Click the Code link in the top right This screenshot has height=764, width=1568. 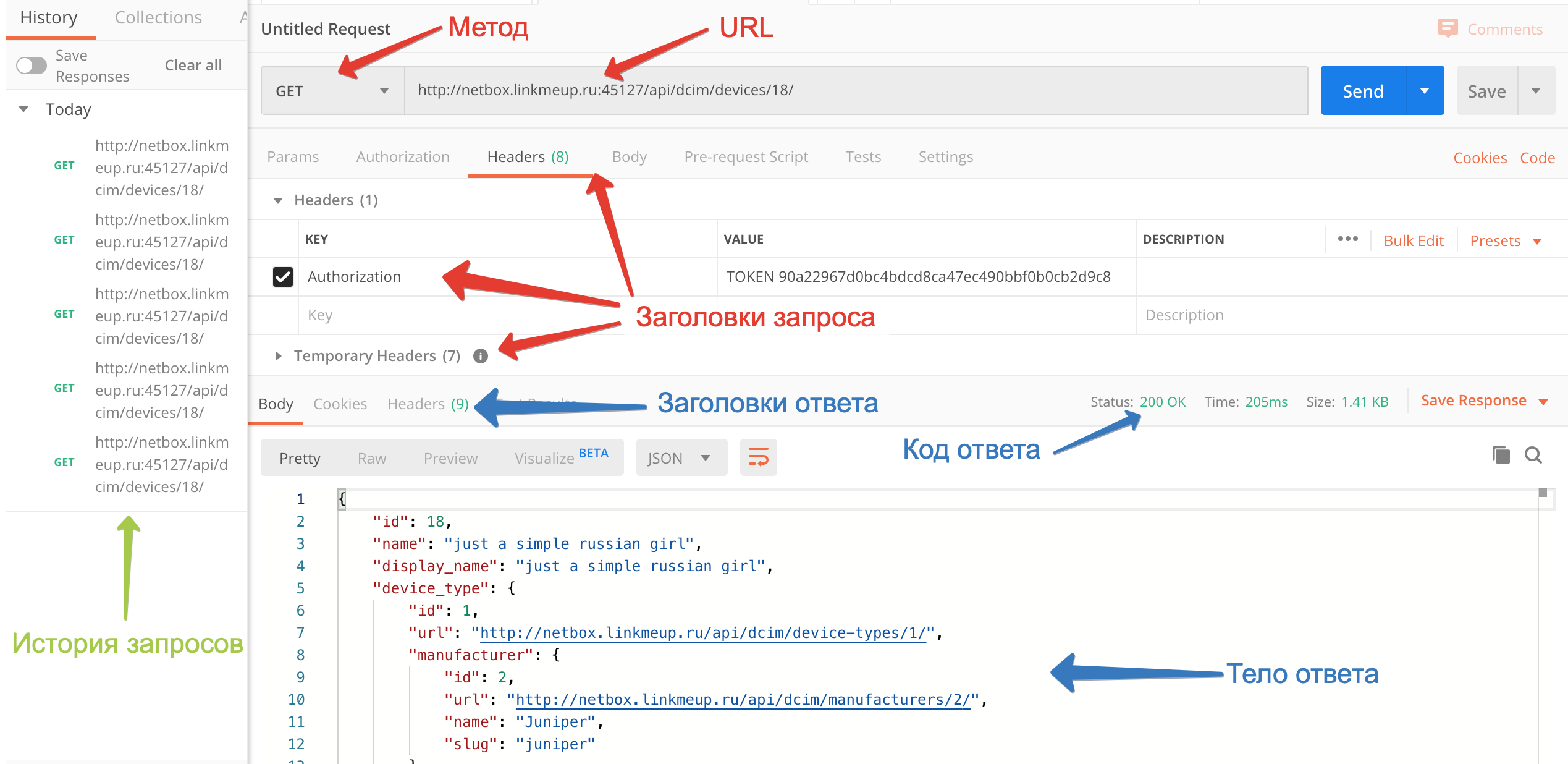point(1538,158)
